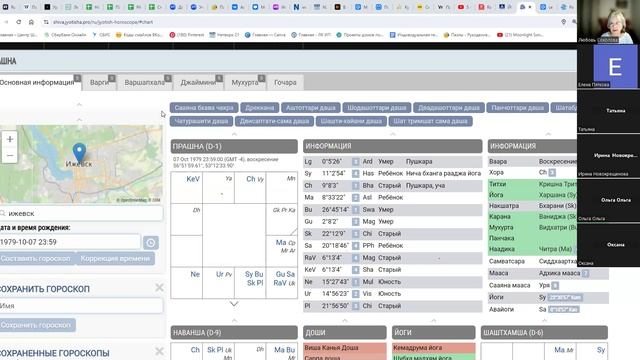Click the badge beside Адхика мааса
Screen dimensions: 640x360
click(585, 273)
